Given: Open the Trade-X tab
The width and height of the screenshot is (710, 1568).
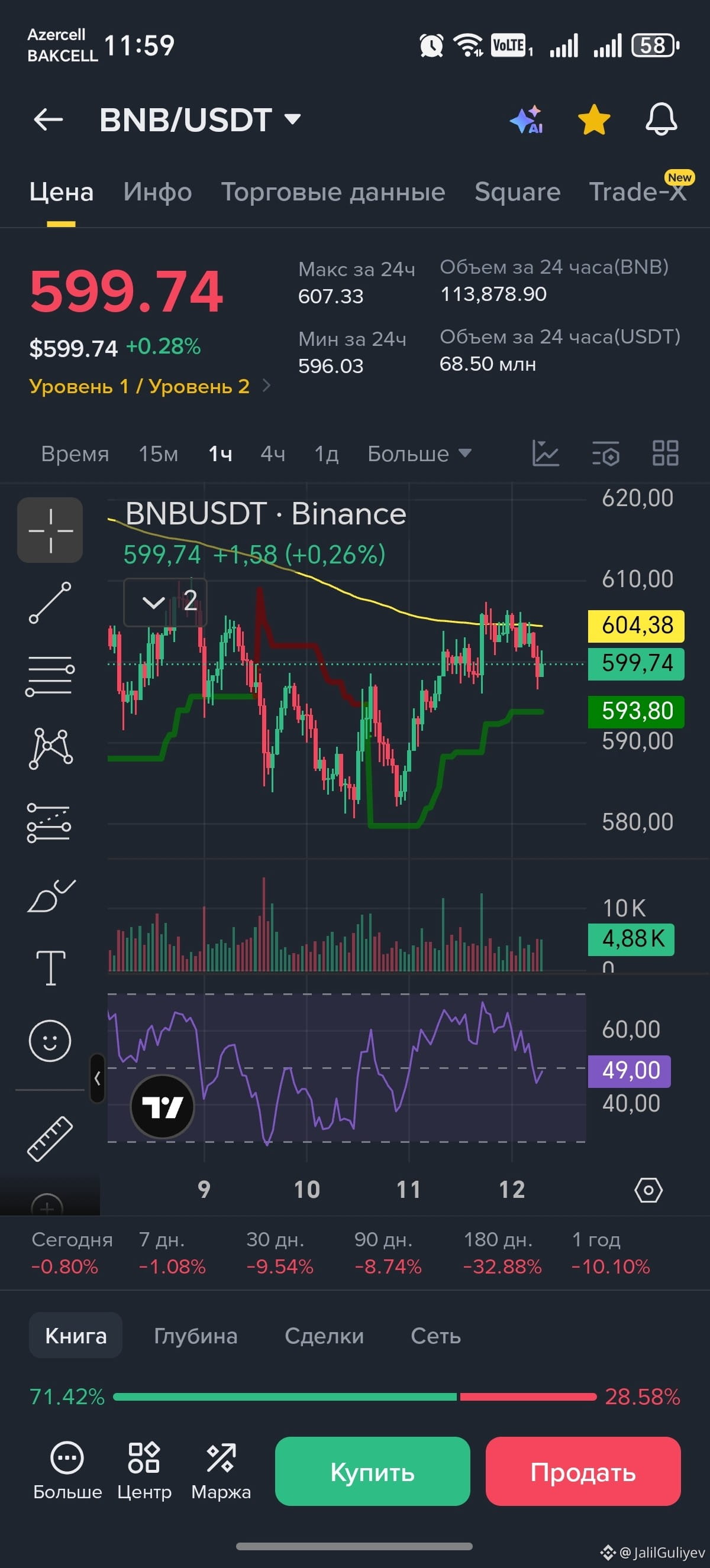Looking at the screenshot, I should pyautogui.click(x=638, y=192).
